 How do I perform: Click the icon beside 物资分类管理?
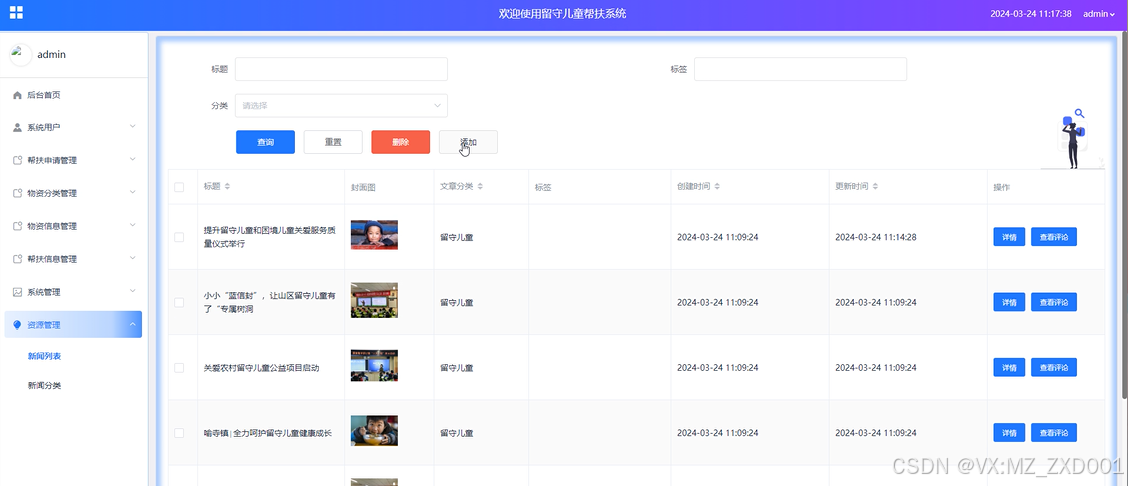click(x=17, y=193)
